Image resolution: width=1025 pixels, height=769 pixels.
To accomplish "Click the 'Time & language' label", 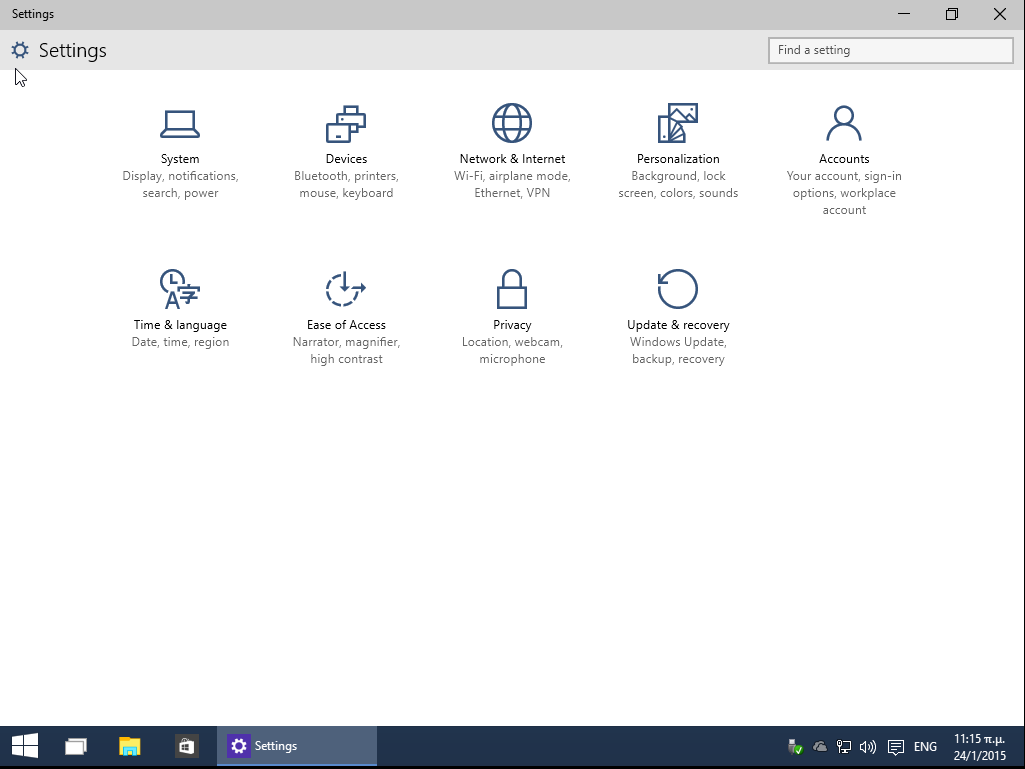I will coord(180,325).
